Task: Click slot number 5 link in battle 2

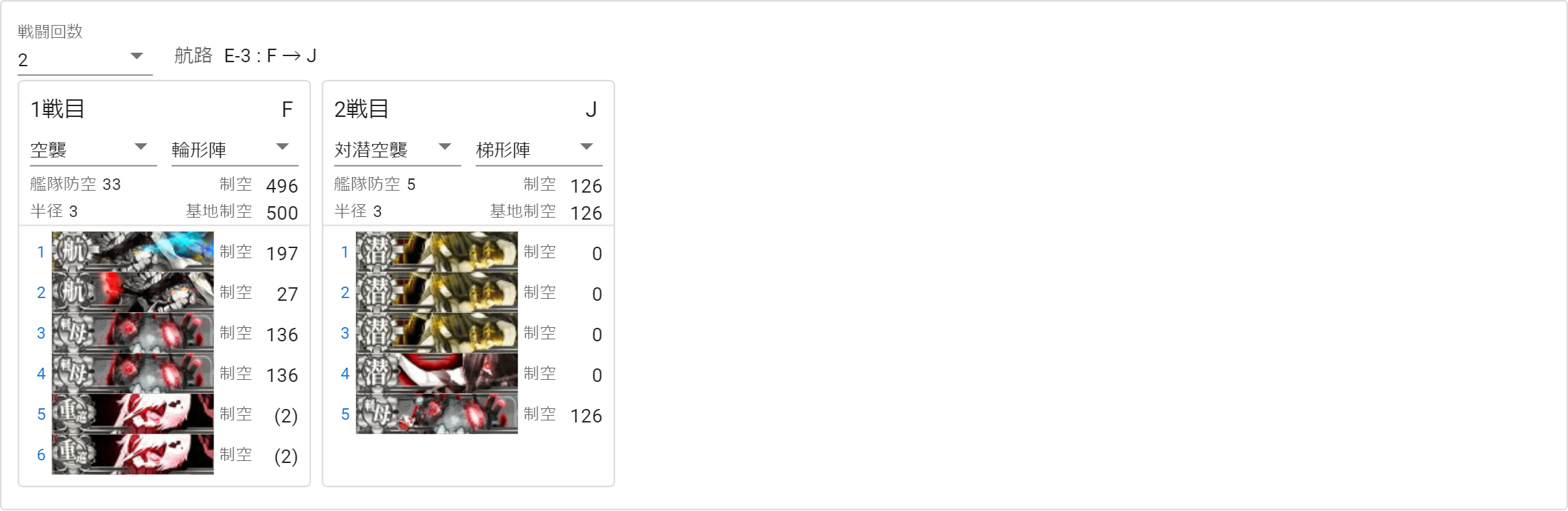Action: (x=345, y=414)
